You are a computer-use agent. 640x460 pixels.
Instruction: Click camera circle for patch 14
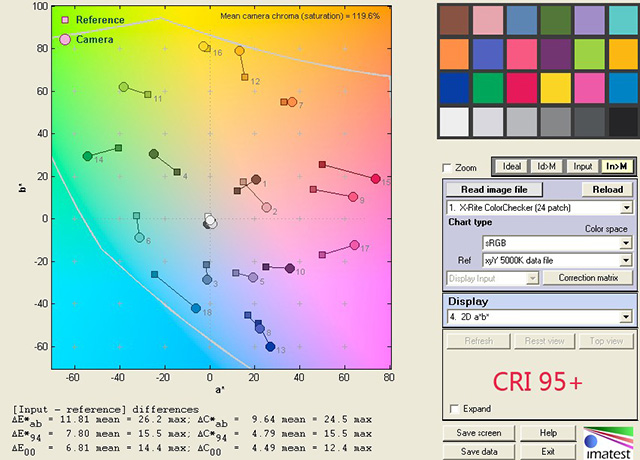pyautogui.click(x=87, y=156)
